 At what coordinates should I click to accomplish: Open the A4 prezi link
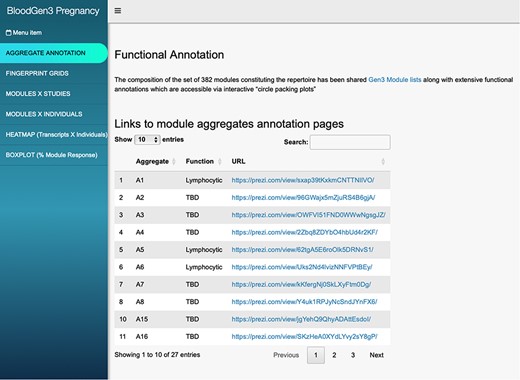pyautogui.click(x=305, y=232)
